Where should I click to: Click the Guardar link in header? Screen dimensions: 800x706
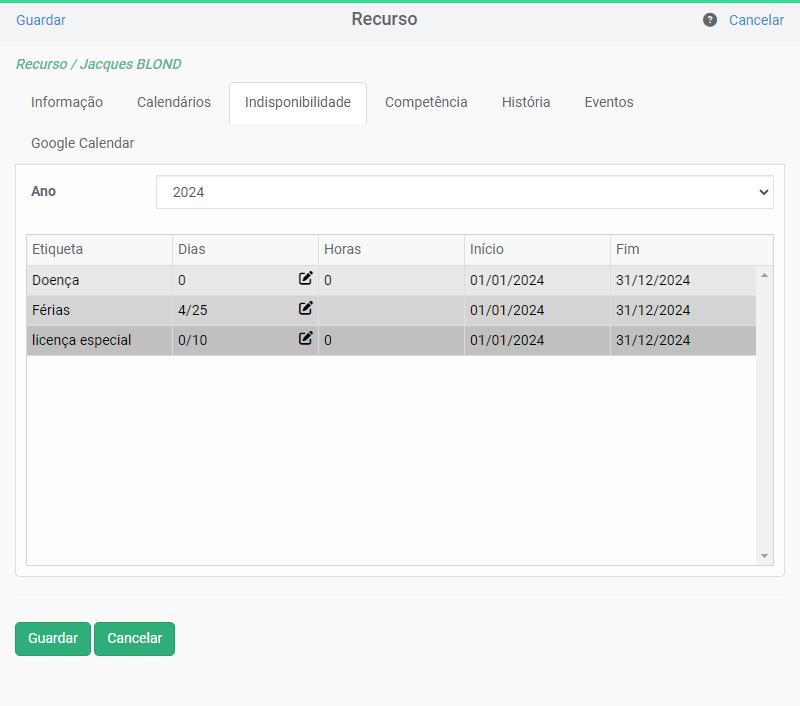pos(41,20)
